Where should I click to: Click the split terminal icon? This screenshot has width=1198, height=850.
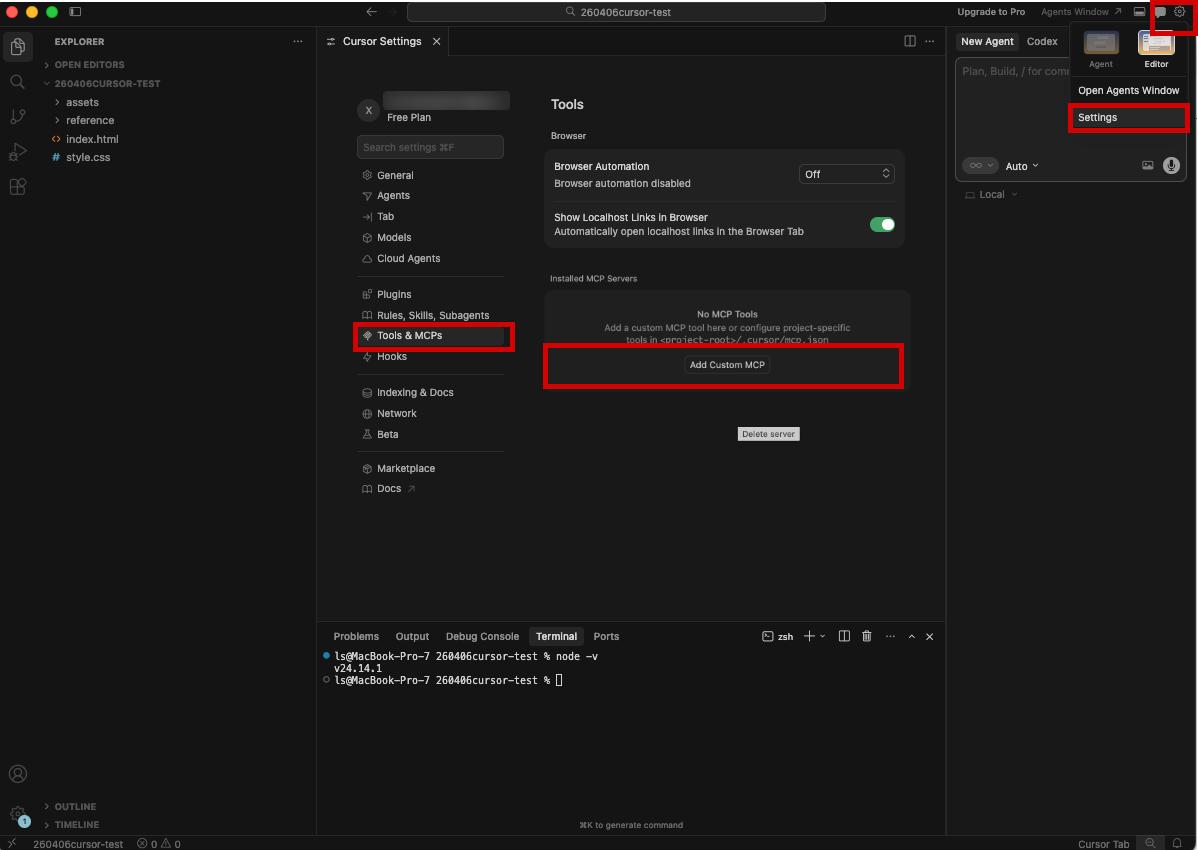pos(843,636)
